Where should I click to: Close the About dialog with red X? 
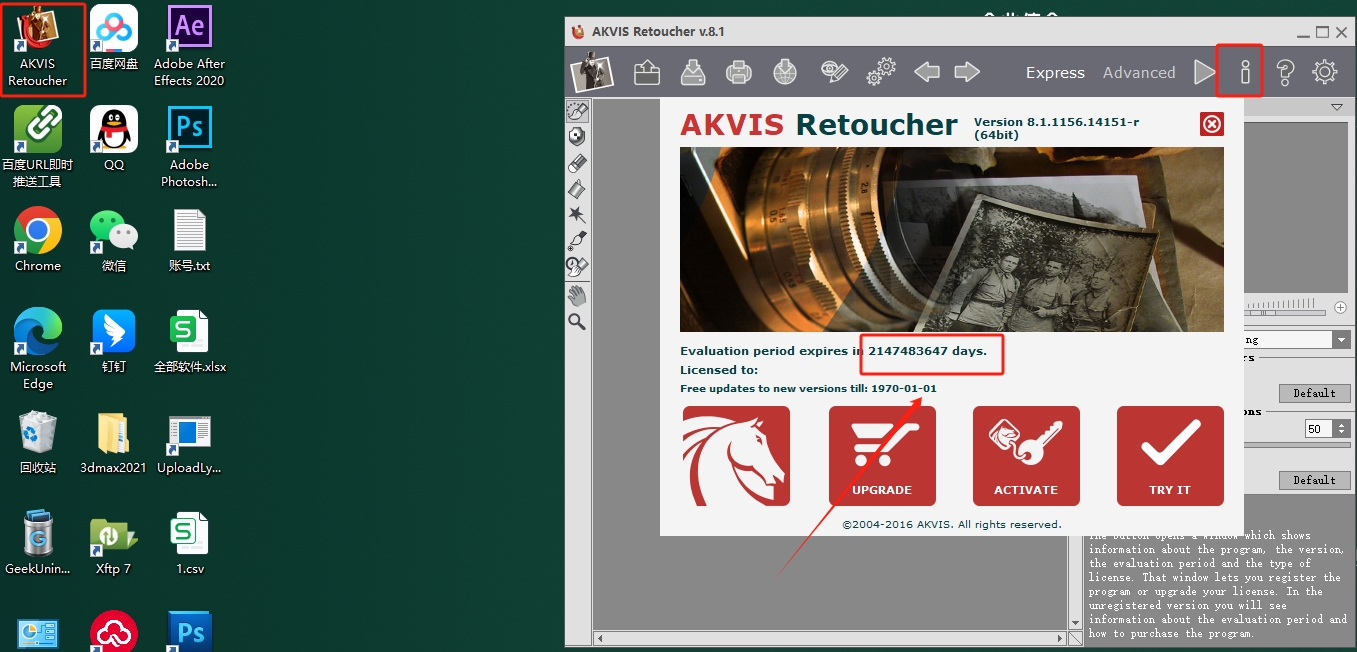click(x=1211, y=124)
